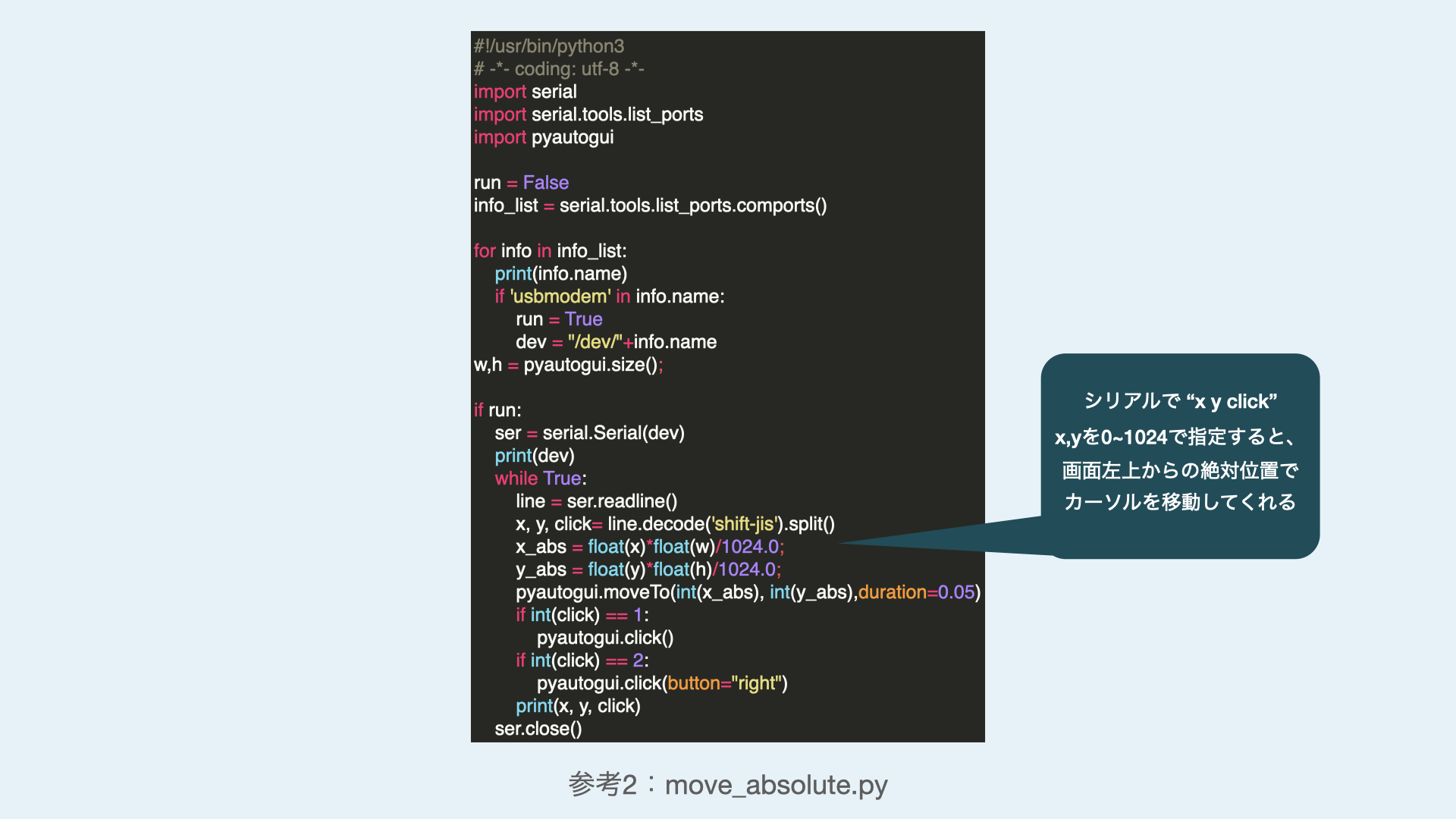Screen dimensions: 1456x819
Task: Click the 'while True:' statement
Action: pos(541,479)
